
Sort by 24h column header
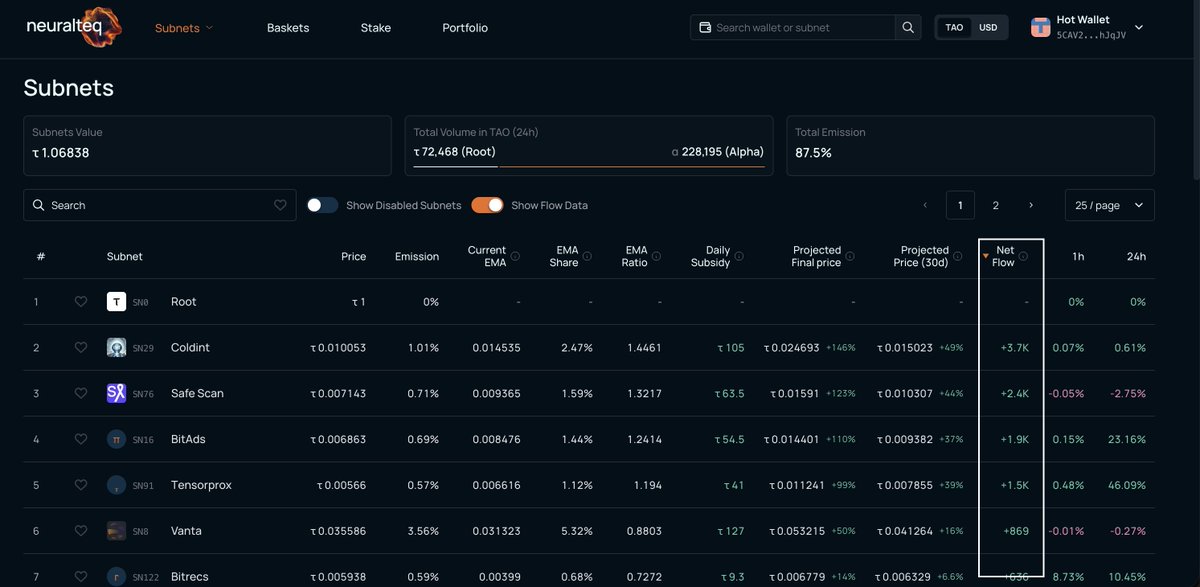click(1136, 257)
